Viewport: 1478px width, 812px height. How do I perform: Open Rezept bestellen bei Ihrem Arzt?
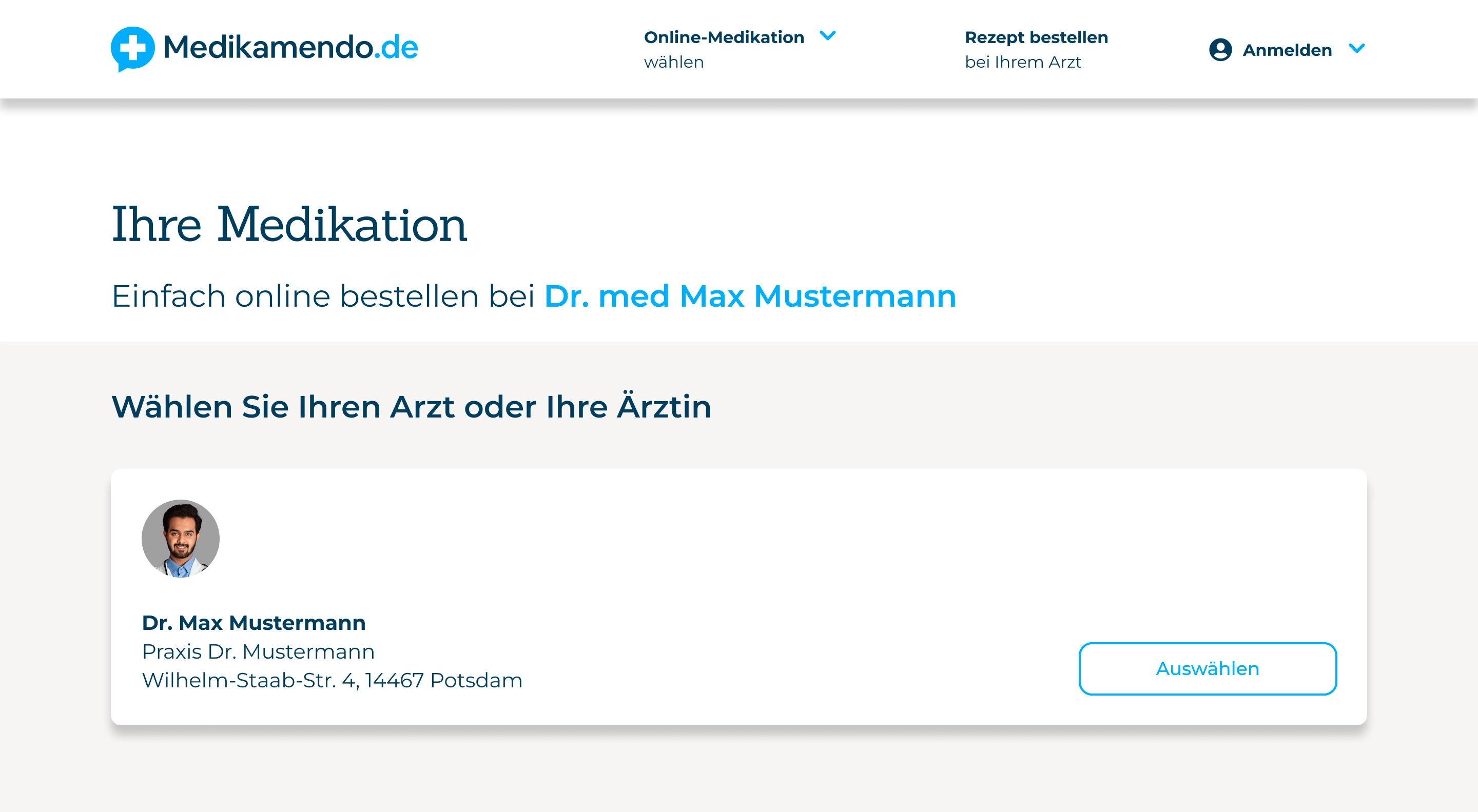click(x=1036, y=49)
